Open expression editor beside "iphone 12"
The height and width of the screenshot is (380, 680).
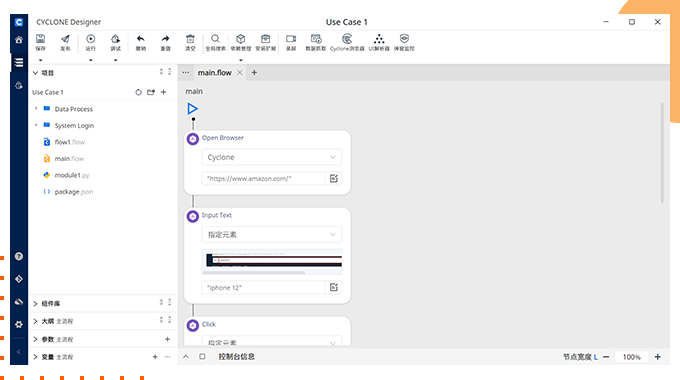click(x=333, y=287)
